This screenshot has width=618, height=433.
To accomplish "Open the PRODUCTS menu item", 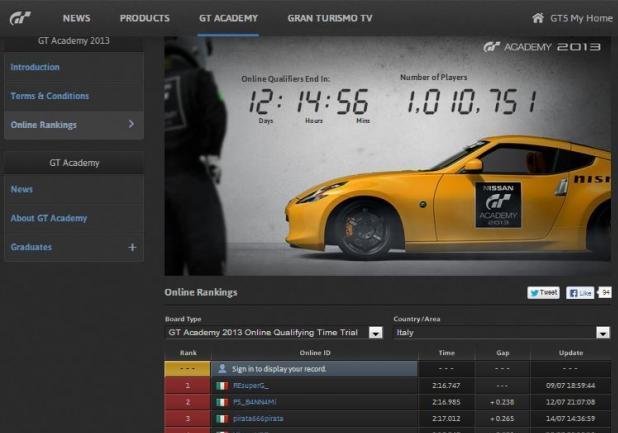I will [x=144, y=18].
